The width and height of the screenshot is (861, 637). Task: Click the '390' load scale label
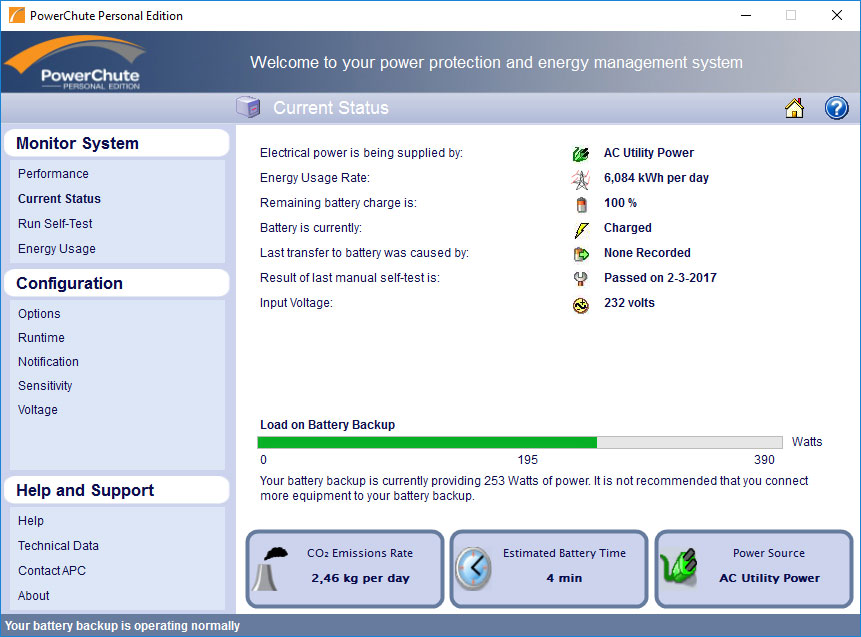click(x=764, y=460)
